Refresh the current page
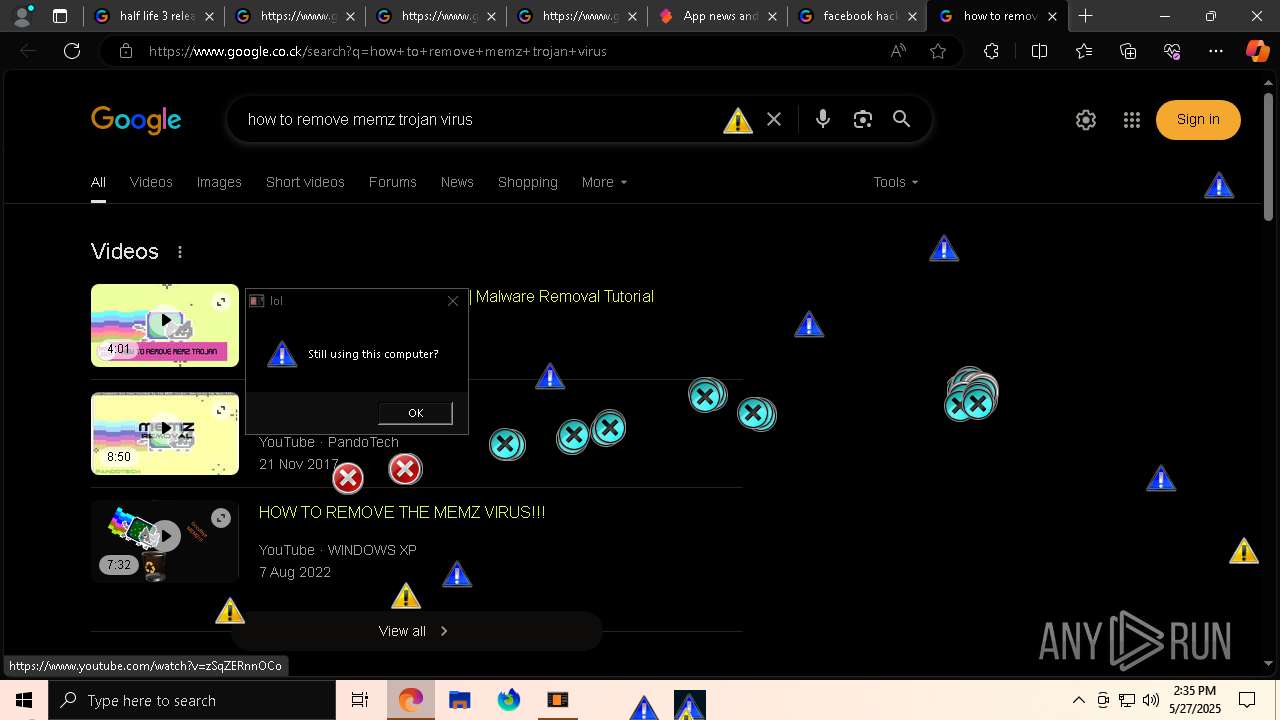The width and height of the screenshot is (1280, 720). click(x=72, y=51)
